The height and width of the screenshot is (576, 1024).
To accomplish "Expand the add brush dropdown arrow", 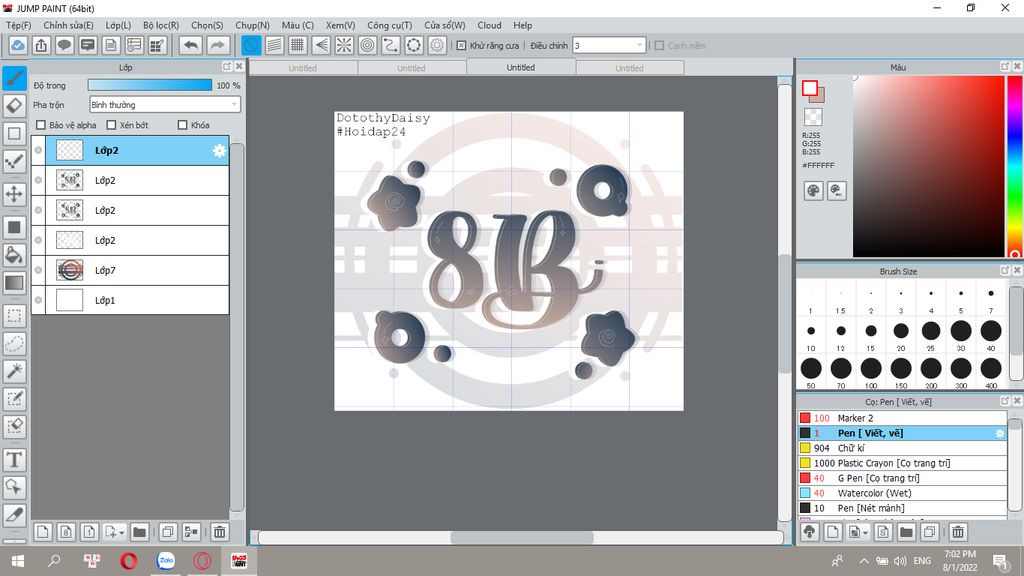I will 865,533.
